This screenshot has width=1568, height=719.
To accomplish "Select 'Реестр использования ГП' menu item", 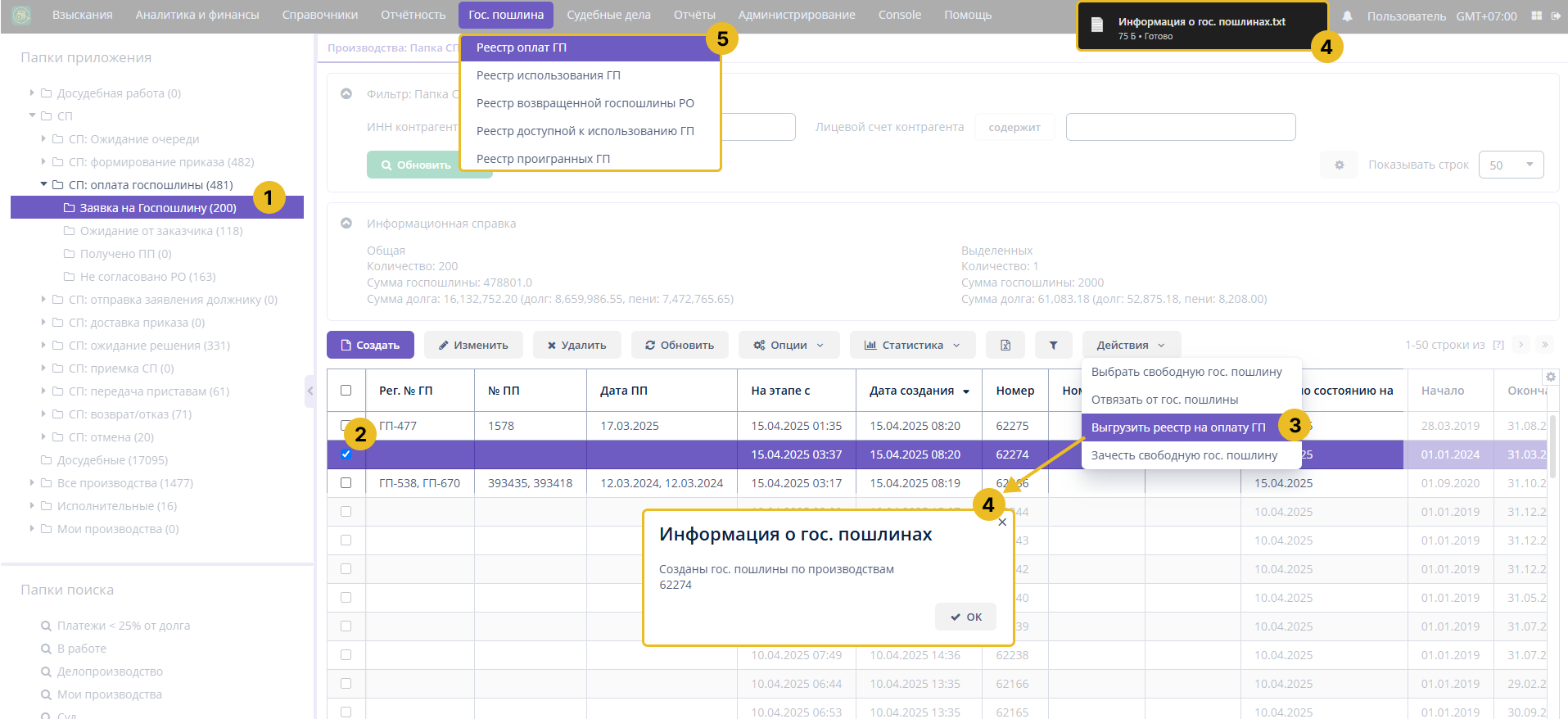I will 548,75.
